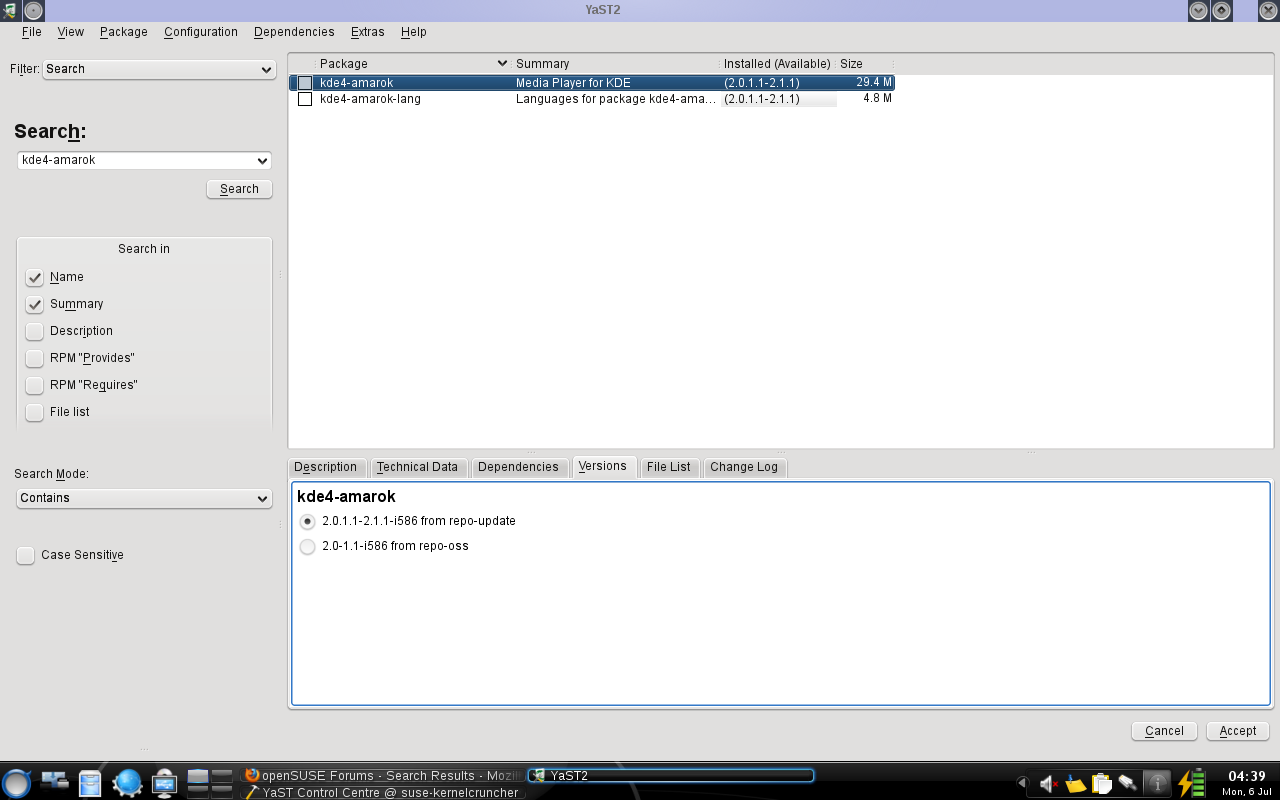
Task: Open the Search Mode Contains dropdown
Action: point(144,498)
